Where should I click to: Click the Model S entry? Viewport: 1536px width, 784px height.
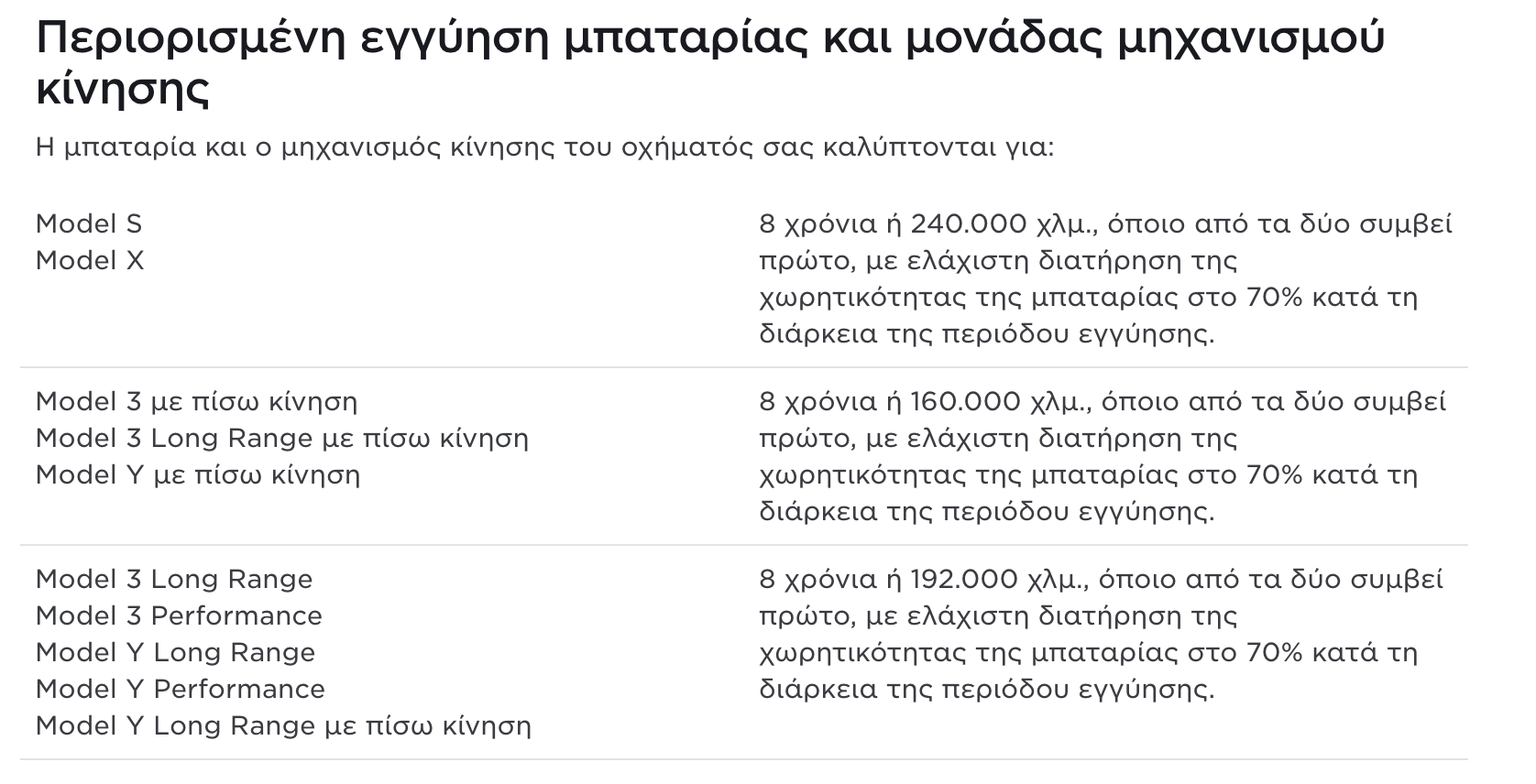coord(89,223)
